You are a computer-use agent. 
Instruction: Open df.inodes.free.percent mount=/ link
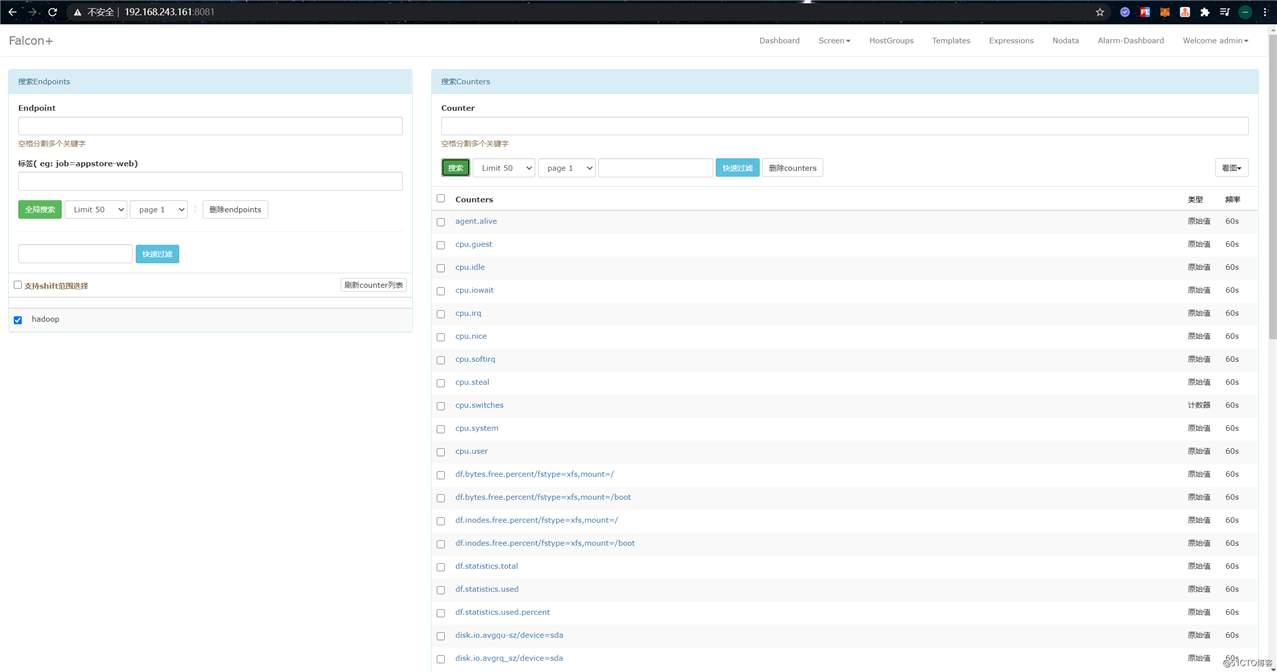coord(536,520)
